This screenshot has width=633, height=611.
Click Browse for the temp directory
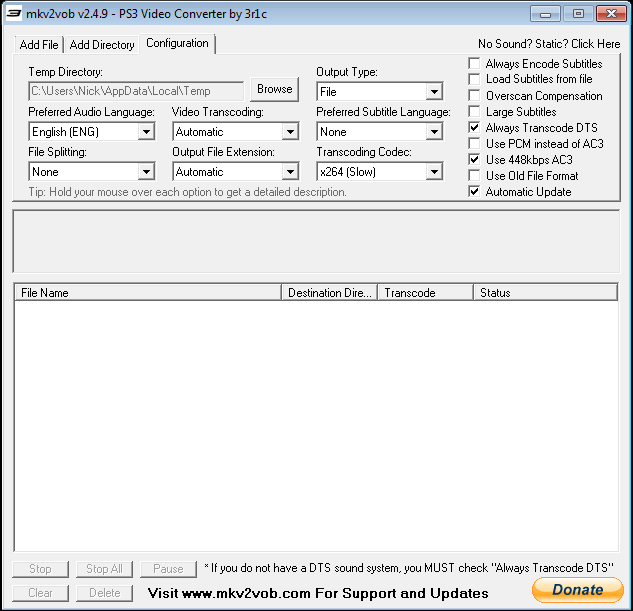pos(274,89)
